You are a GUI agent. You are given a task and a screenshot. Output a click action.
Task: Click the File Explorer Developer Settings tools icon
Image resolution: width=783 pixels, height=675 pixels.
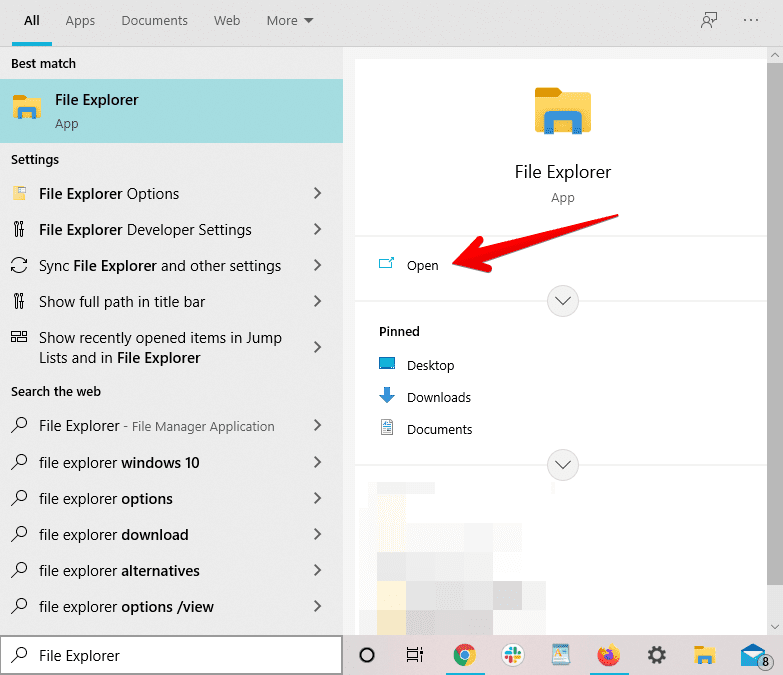point(19,229)
